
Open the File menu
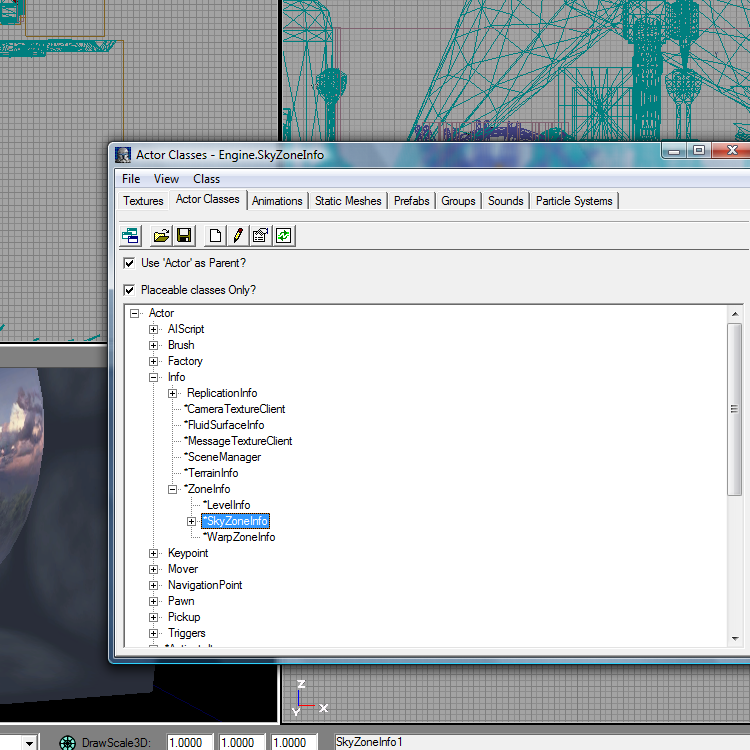tap(131, 179)
